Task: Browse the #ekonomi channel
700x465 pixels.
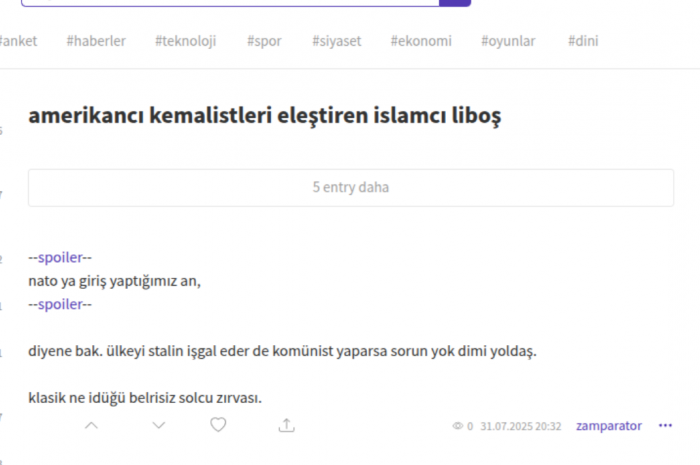Action: tap(421, 41)
